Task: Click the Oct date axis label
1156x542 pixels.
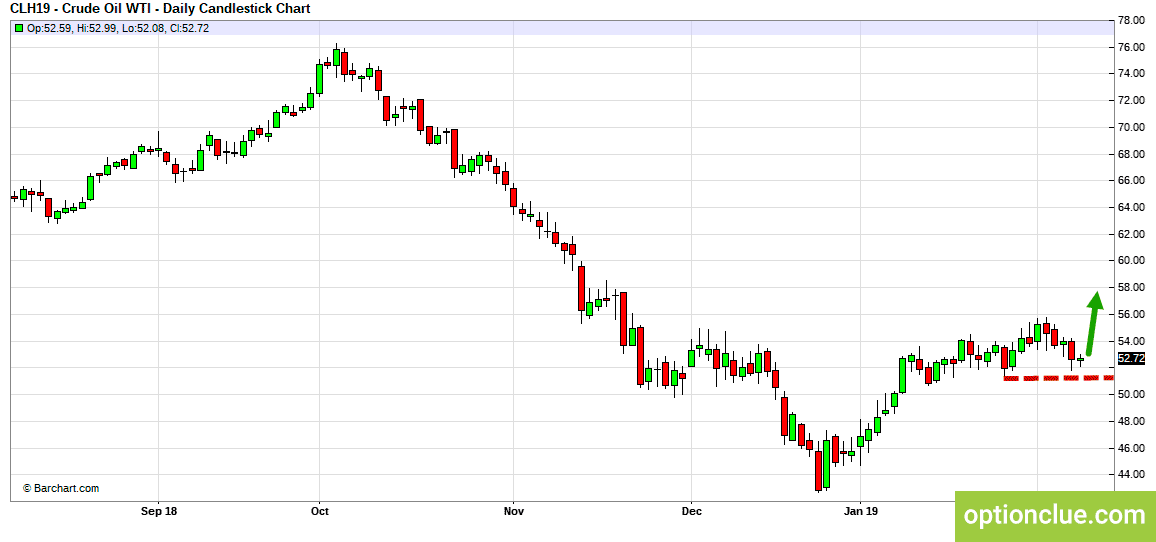Action: [319, 510]
